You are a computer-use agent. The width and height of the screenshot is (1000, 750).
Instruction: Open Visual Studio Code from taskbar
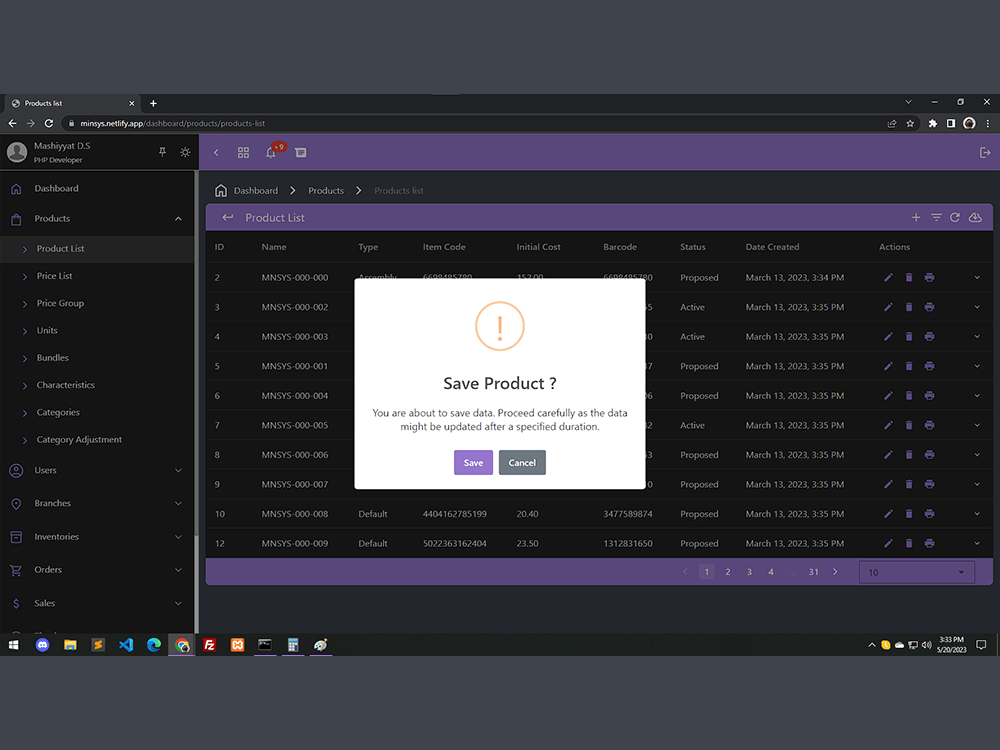(x=126, y=645)
